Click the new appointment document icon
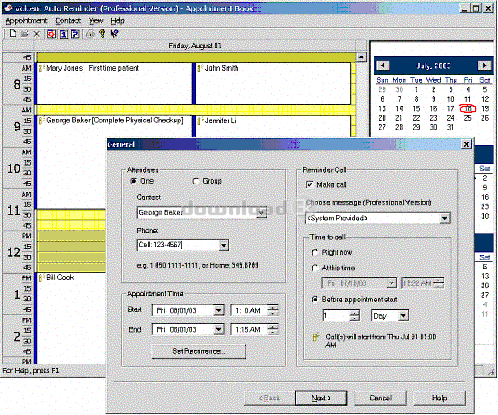 13,34
